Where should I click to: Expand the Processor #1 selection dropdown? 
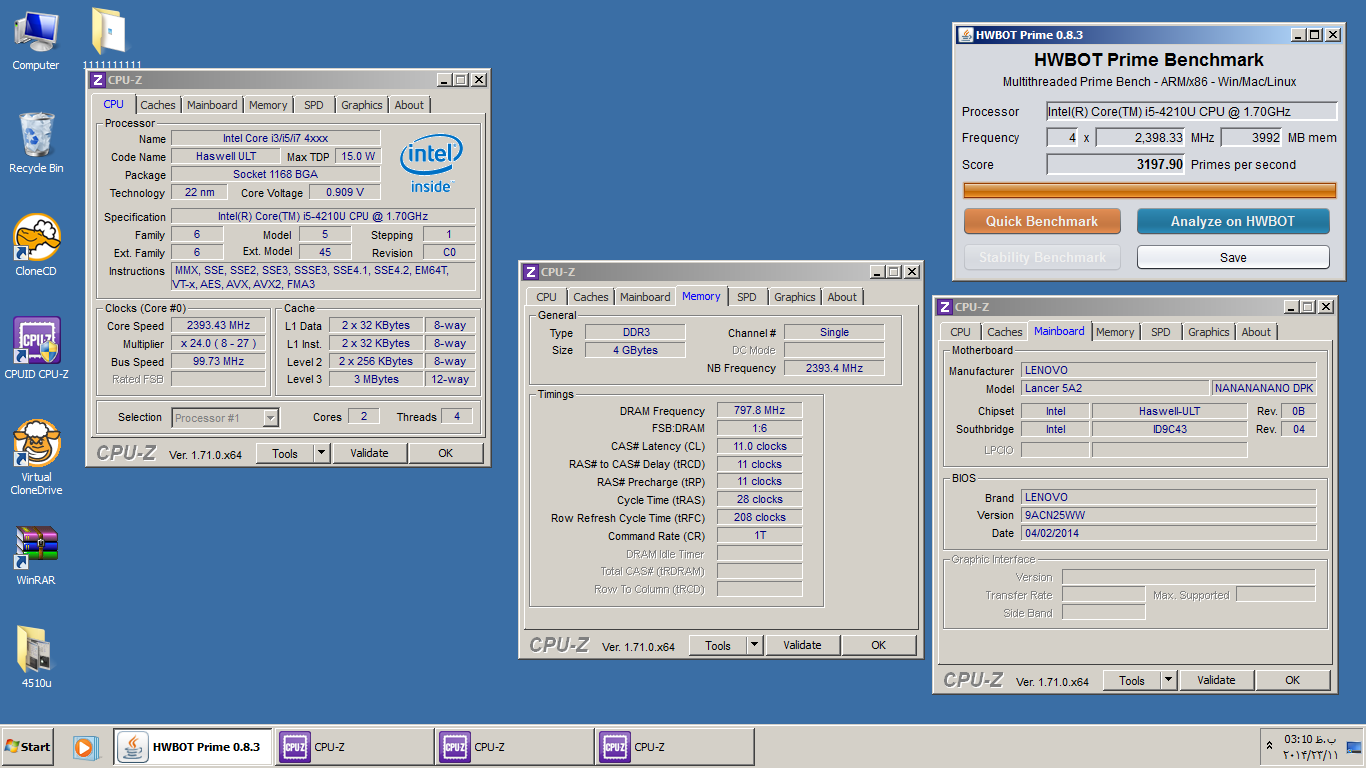tap(270, 418)
